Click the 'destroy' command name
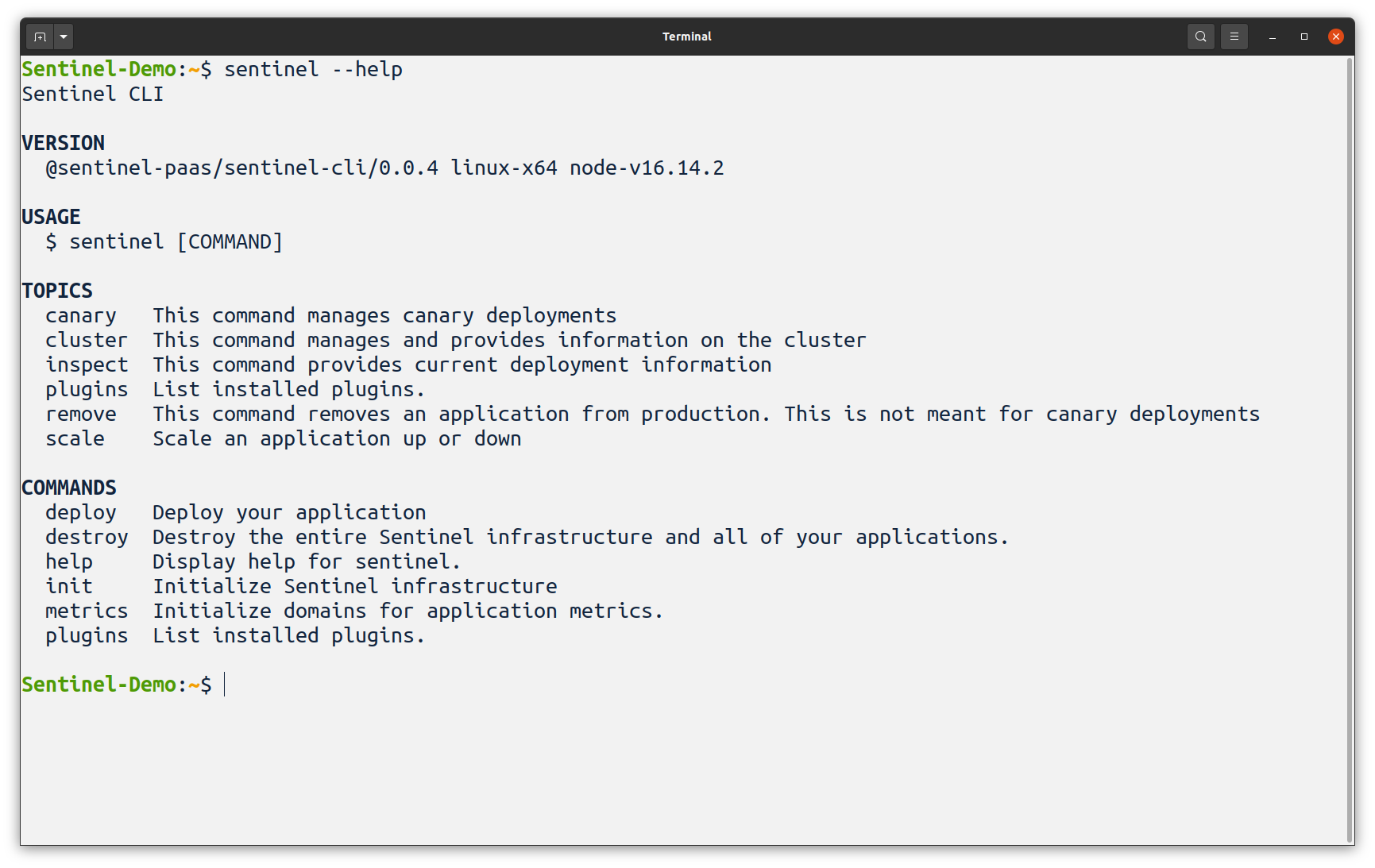Image resolution: width=1375 pixels, height=868 pixels. 87,538
